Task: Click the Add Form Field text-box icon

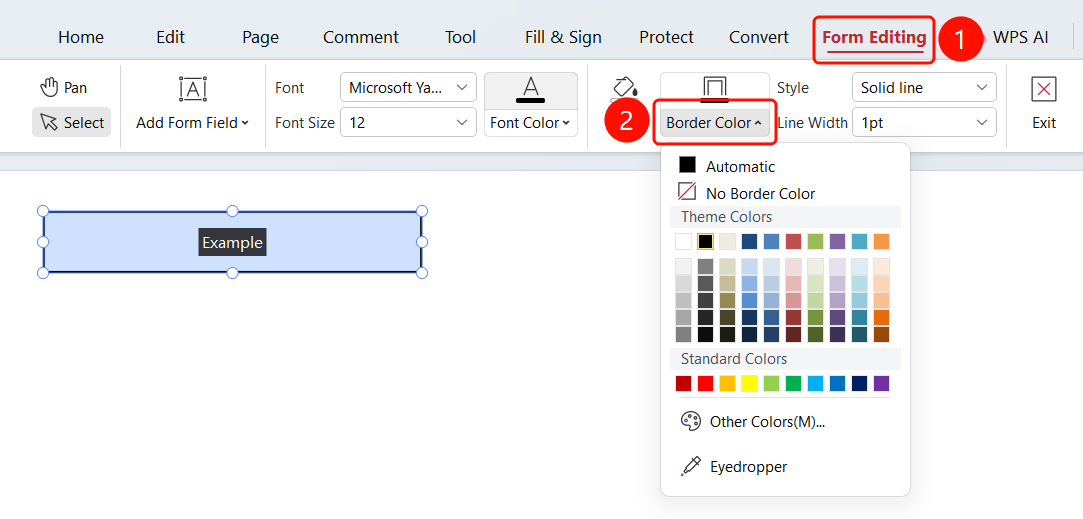Action: tap(193, 88)
